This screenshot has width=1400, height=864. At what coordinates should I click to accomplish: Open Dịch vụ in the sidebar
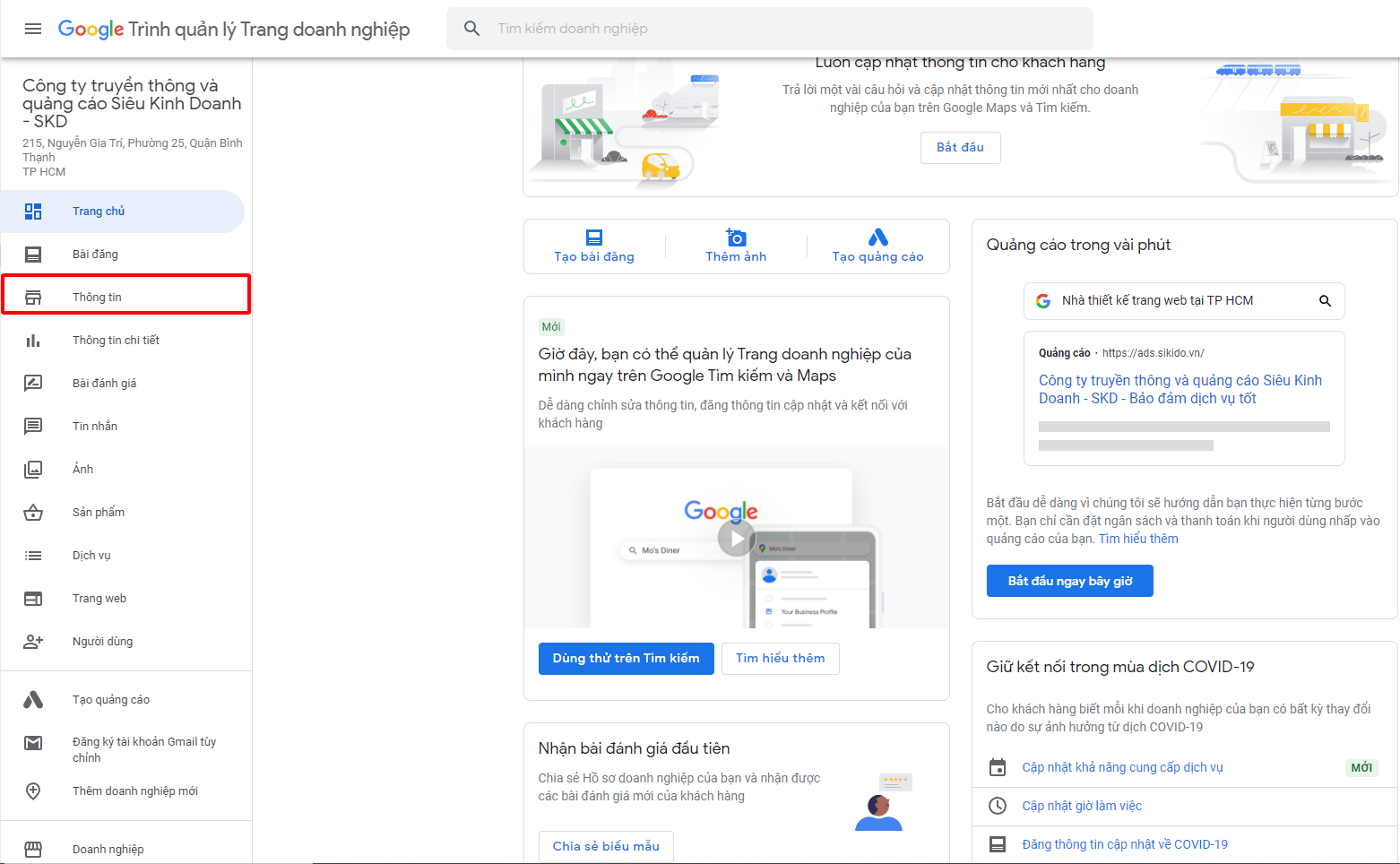point(123,556)
